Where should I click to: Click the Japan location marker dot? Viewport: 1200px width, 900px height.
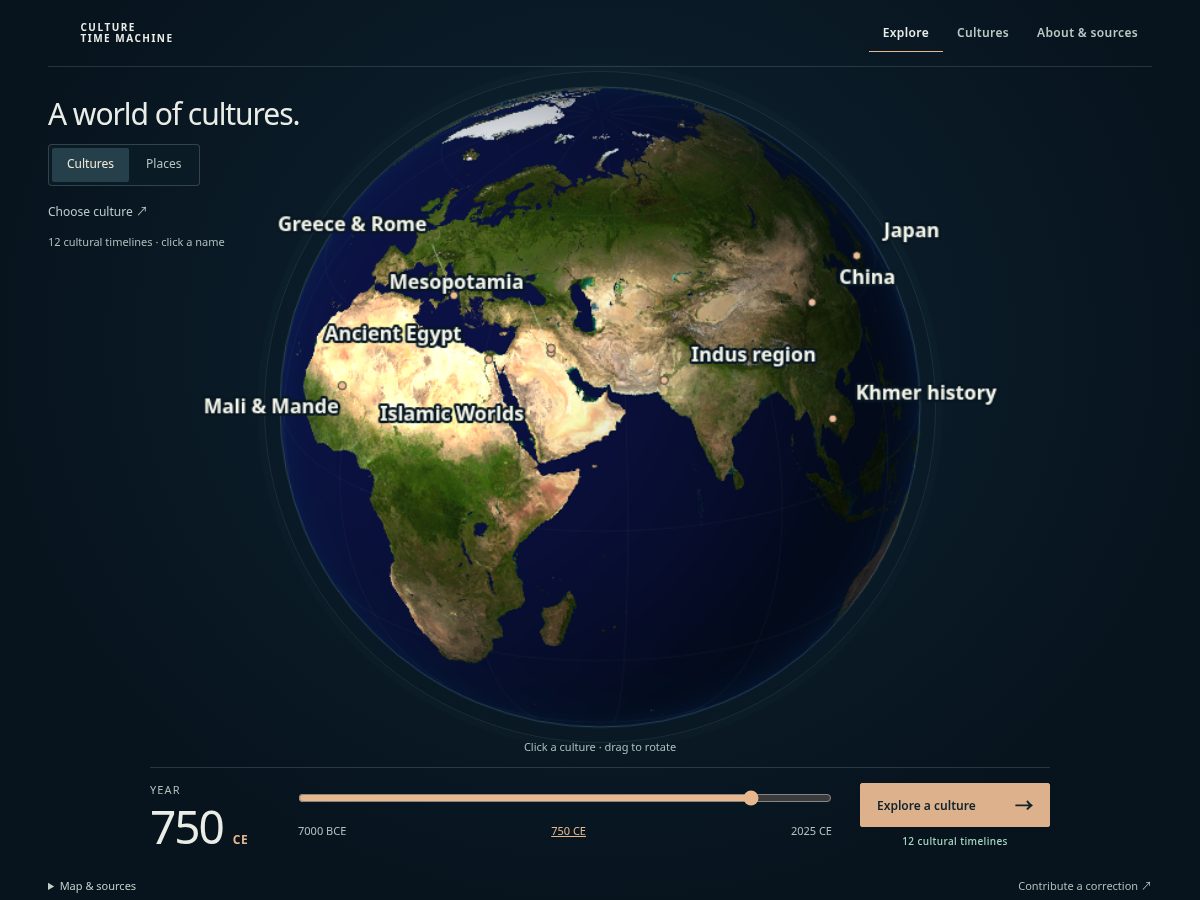(857, 256)
